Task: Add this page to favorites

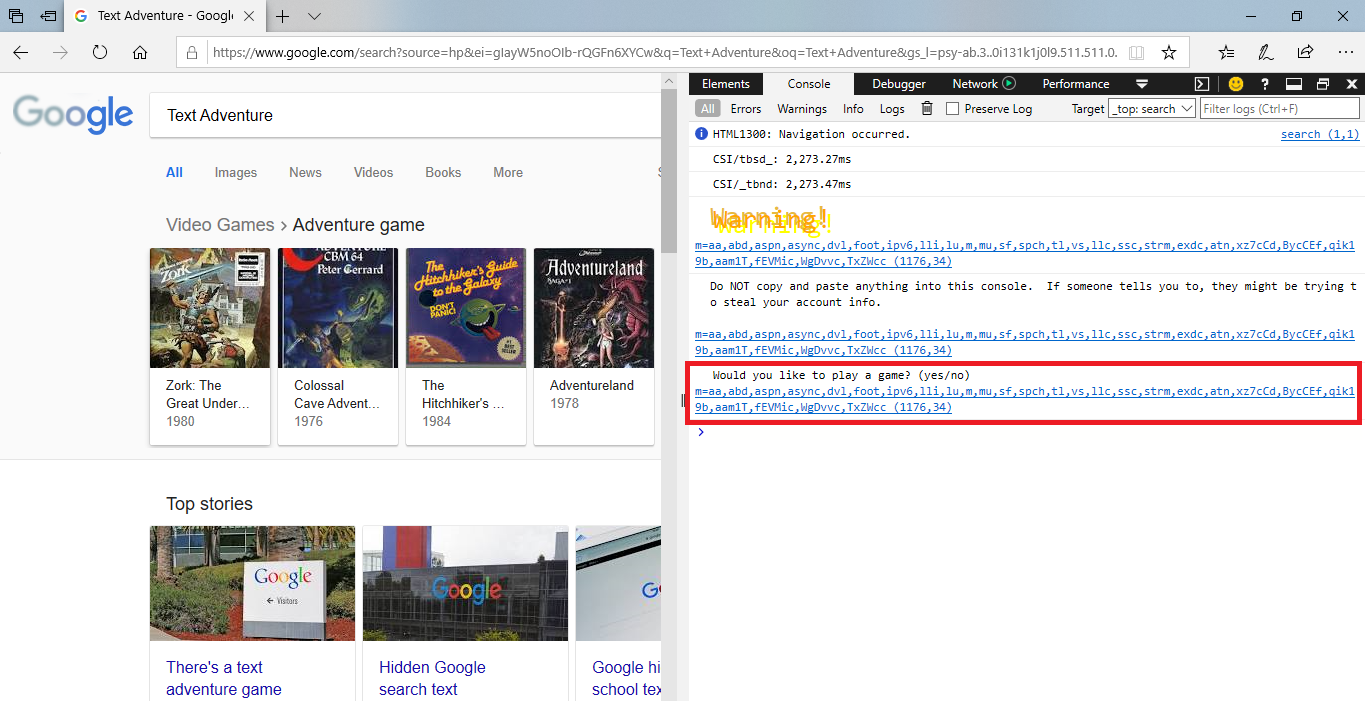Action: 1169,53
